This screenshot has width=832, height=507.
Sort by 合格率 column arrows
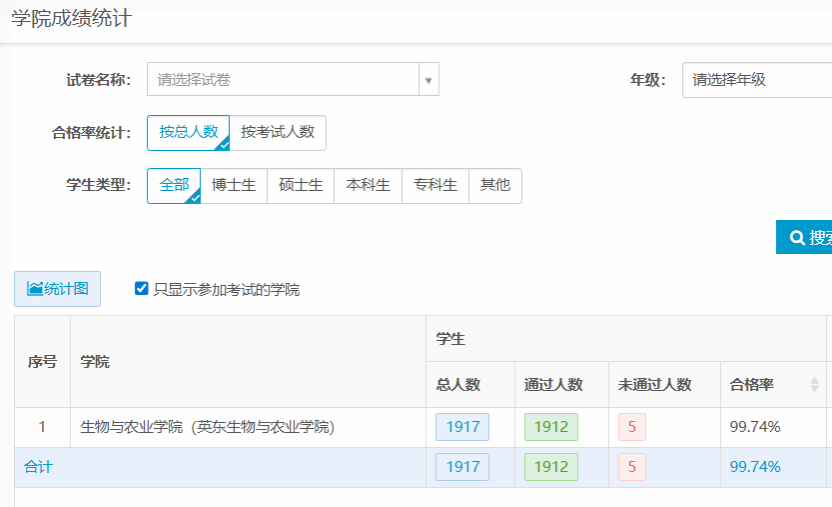click(814, 385)
